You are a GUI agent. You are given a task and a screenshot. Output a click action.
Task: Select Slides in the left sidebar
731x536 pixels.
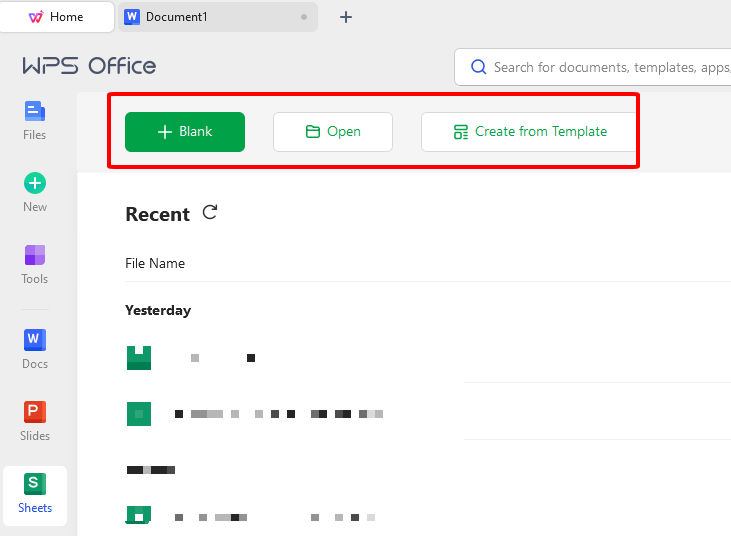[x=34, y=421]
